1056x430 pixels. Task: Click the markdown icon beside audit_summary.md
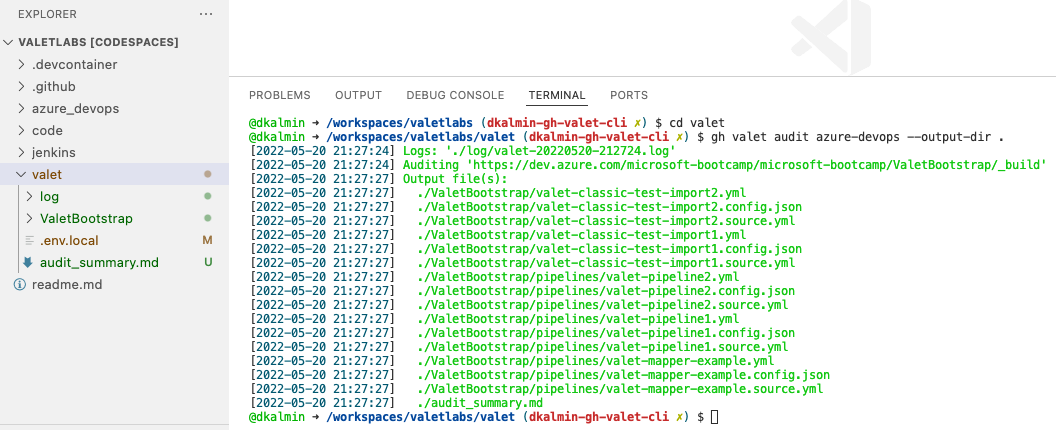(x=28, y=262)
